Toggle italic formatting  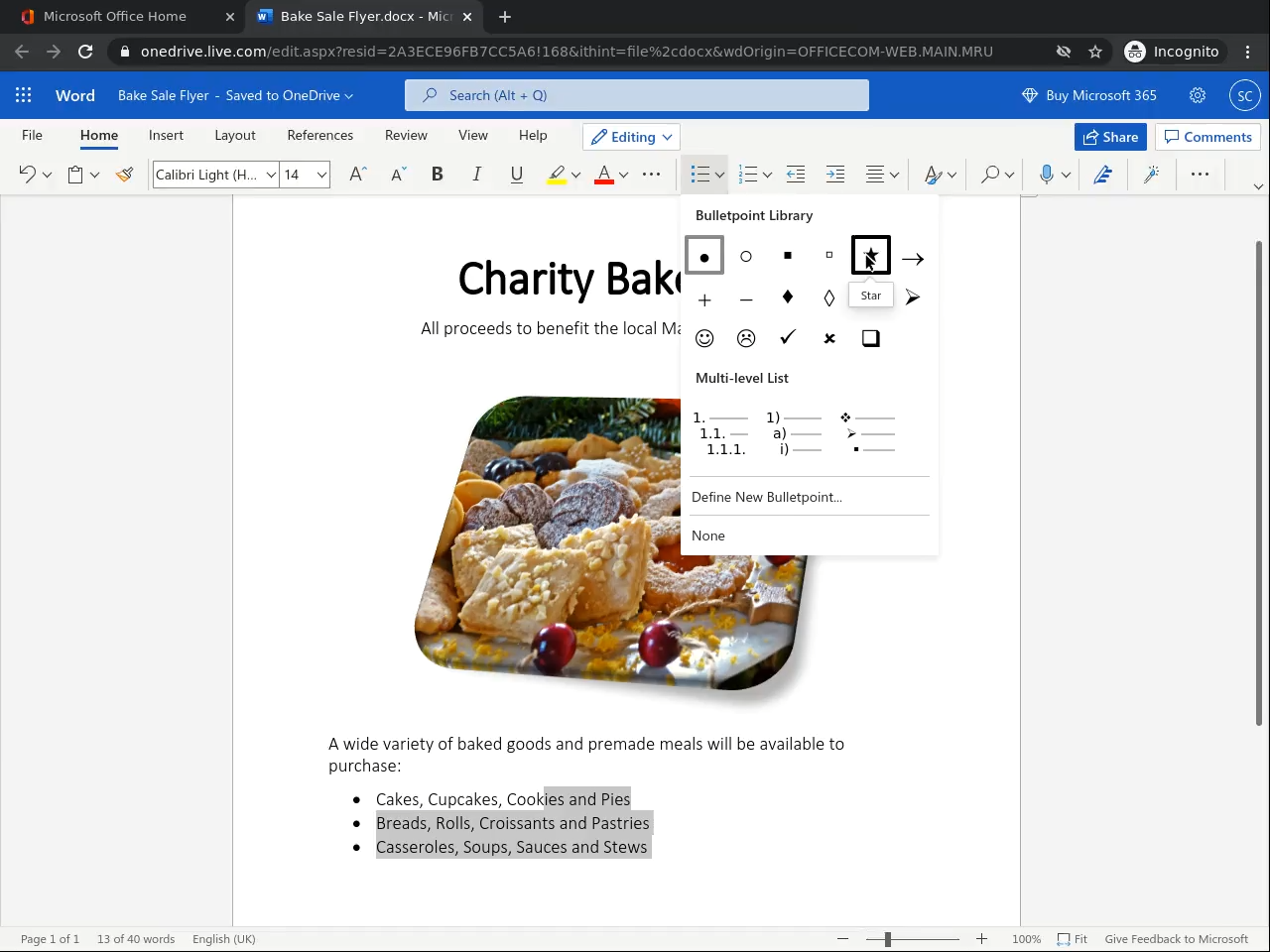[476, 175]
